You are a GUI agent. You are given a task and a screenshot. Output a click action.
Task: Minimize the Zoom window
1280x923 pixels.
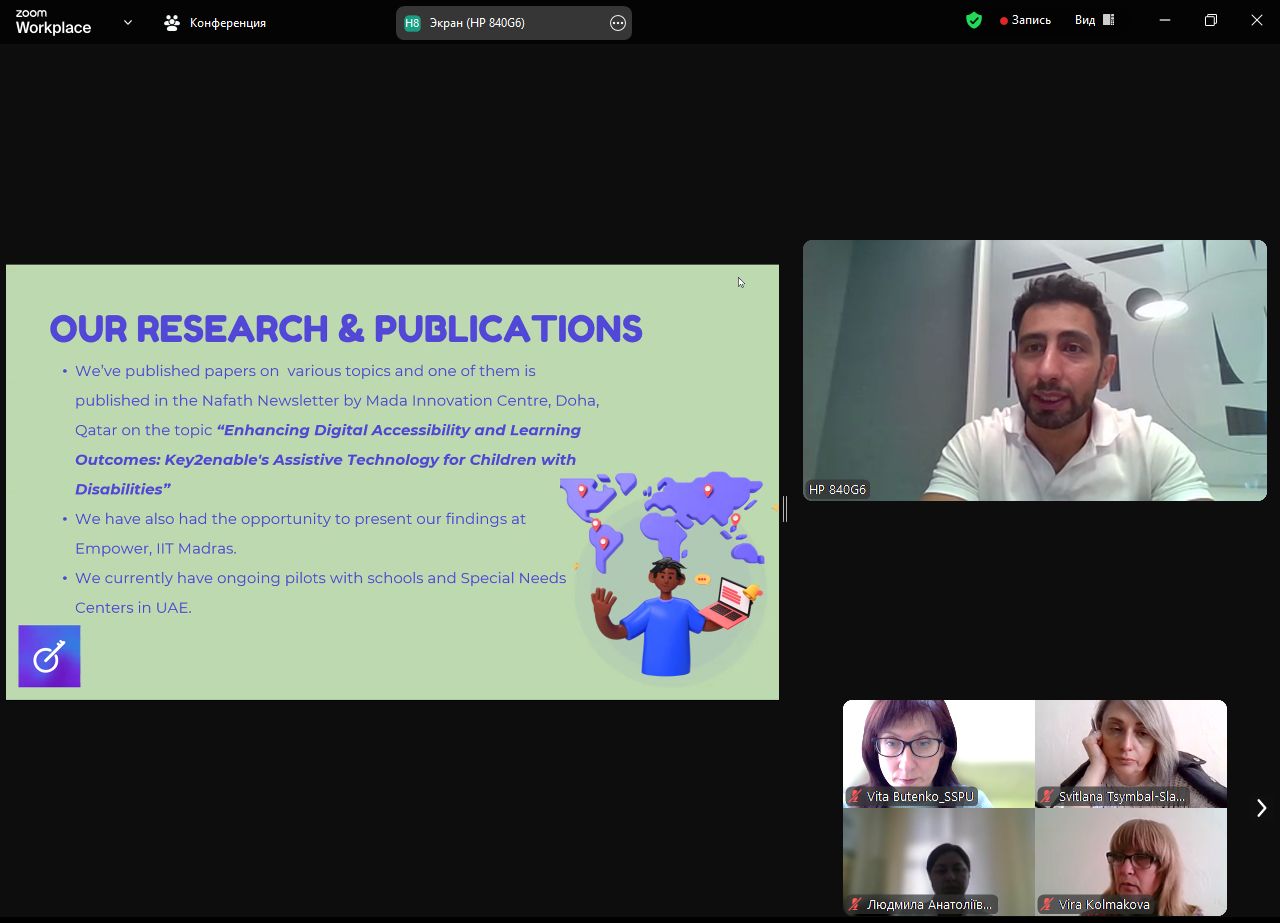click(1165, 20)
